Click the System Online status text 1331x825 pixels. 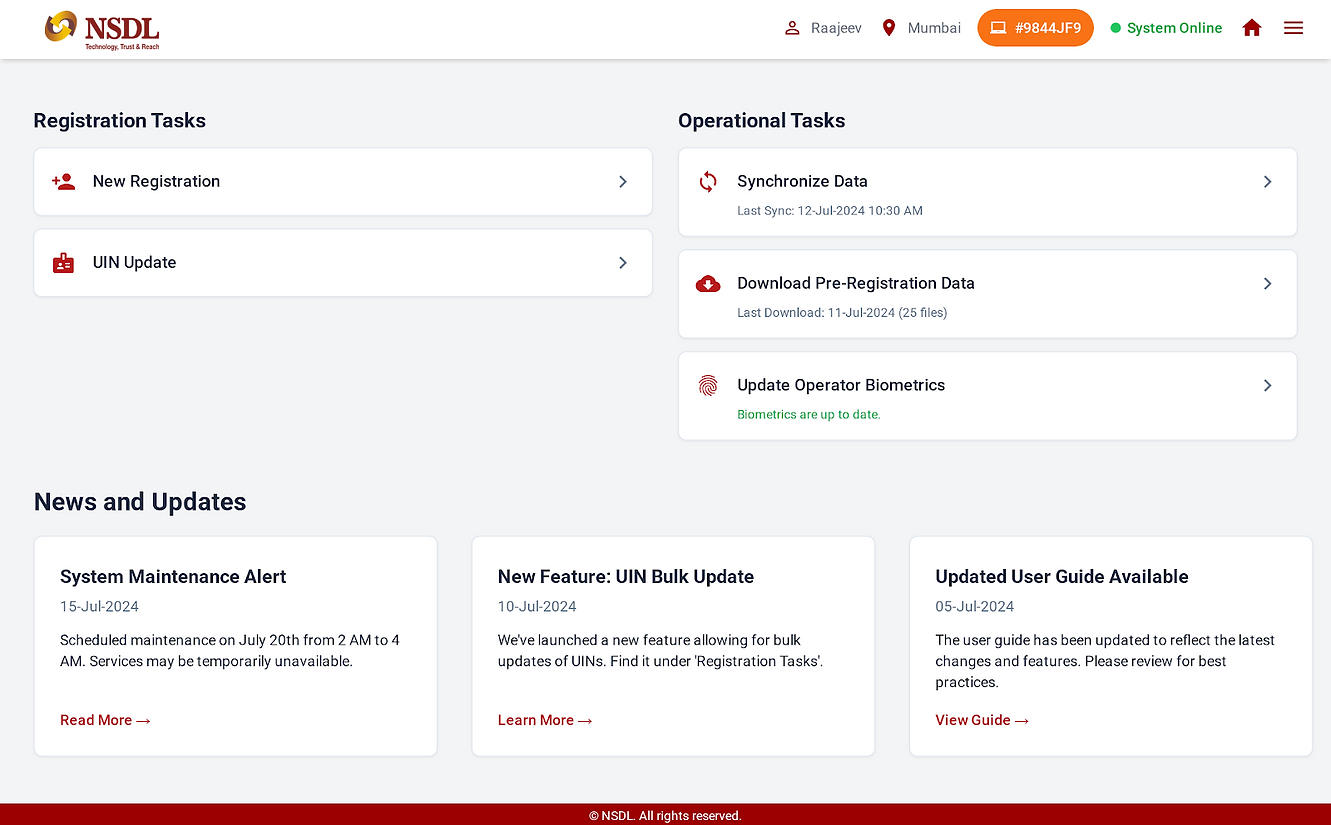click(1174, 28)
